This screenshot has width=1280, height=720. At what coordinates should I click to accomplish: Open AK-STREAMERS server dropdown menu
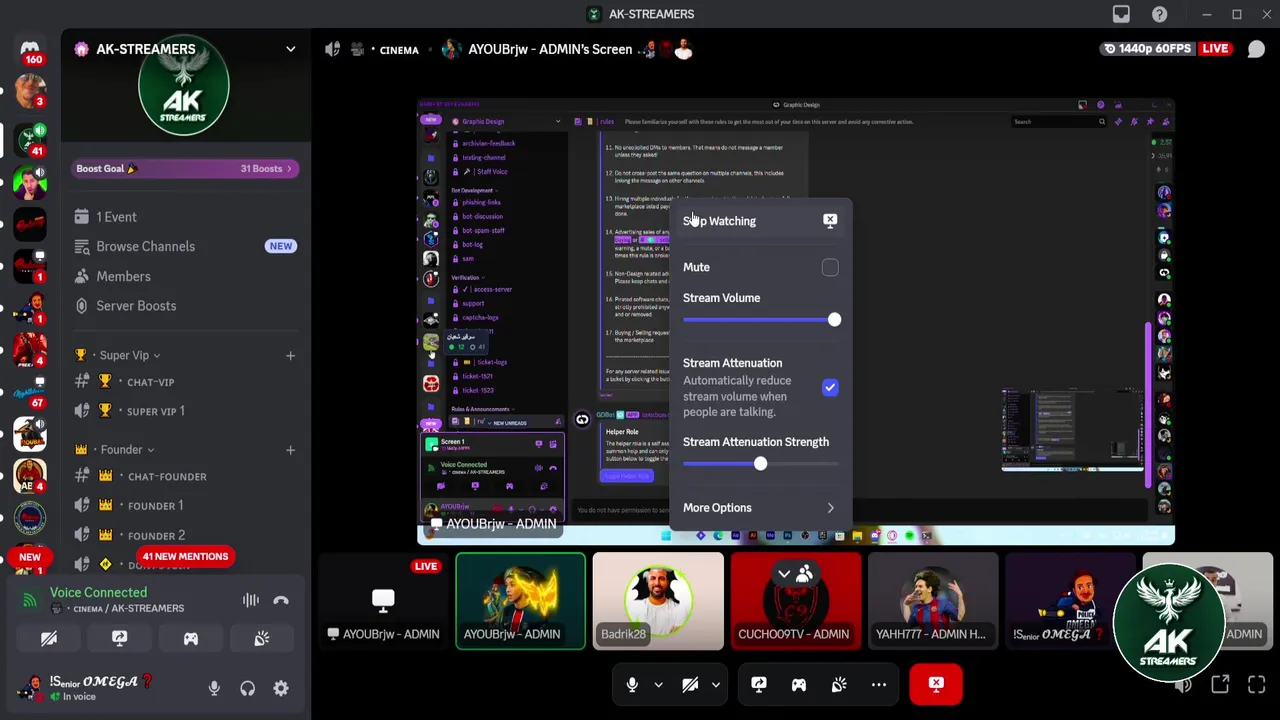(x=290, y=49)
